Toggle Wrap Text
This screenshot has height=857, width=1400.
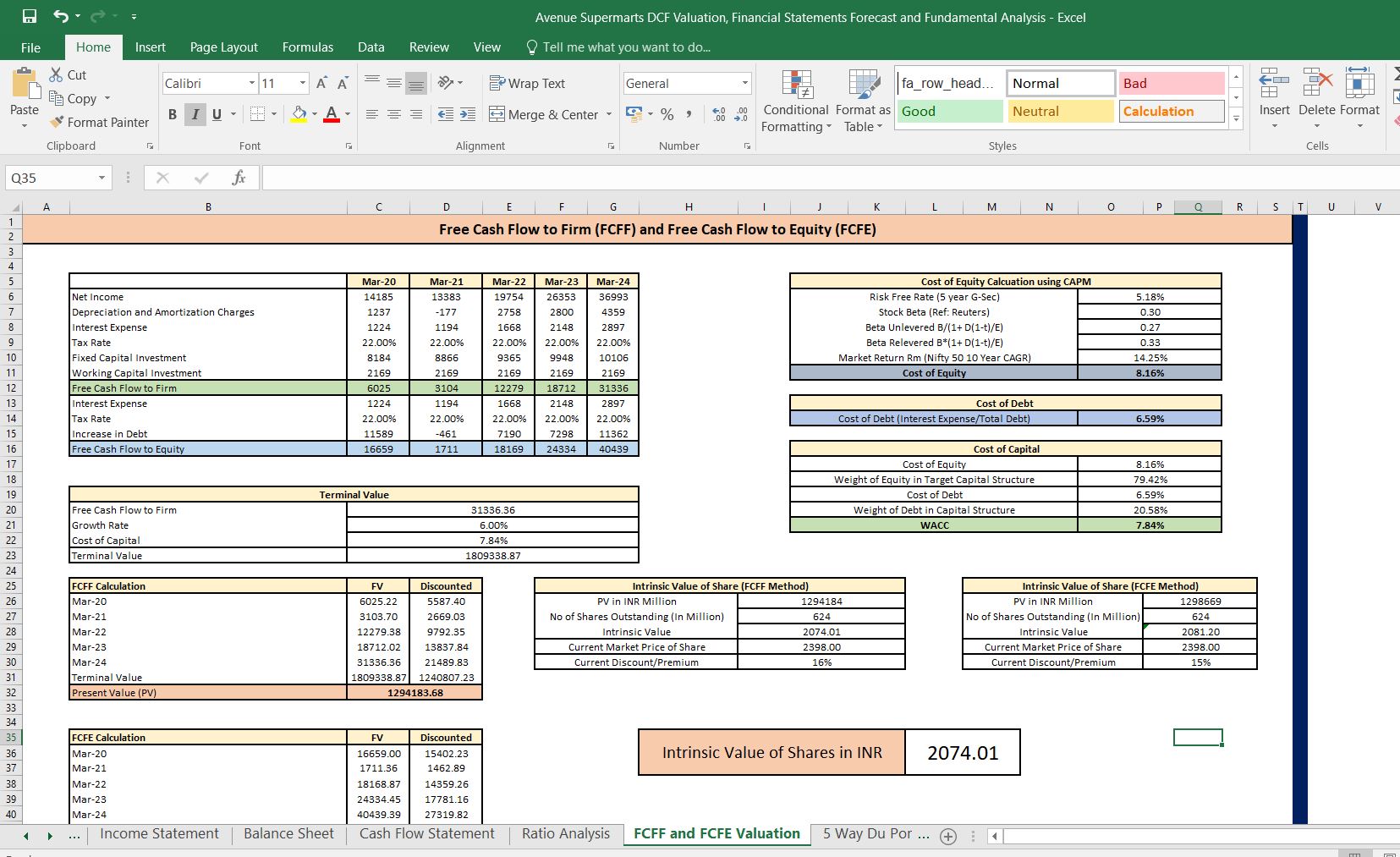(527, 83)
